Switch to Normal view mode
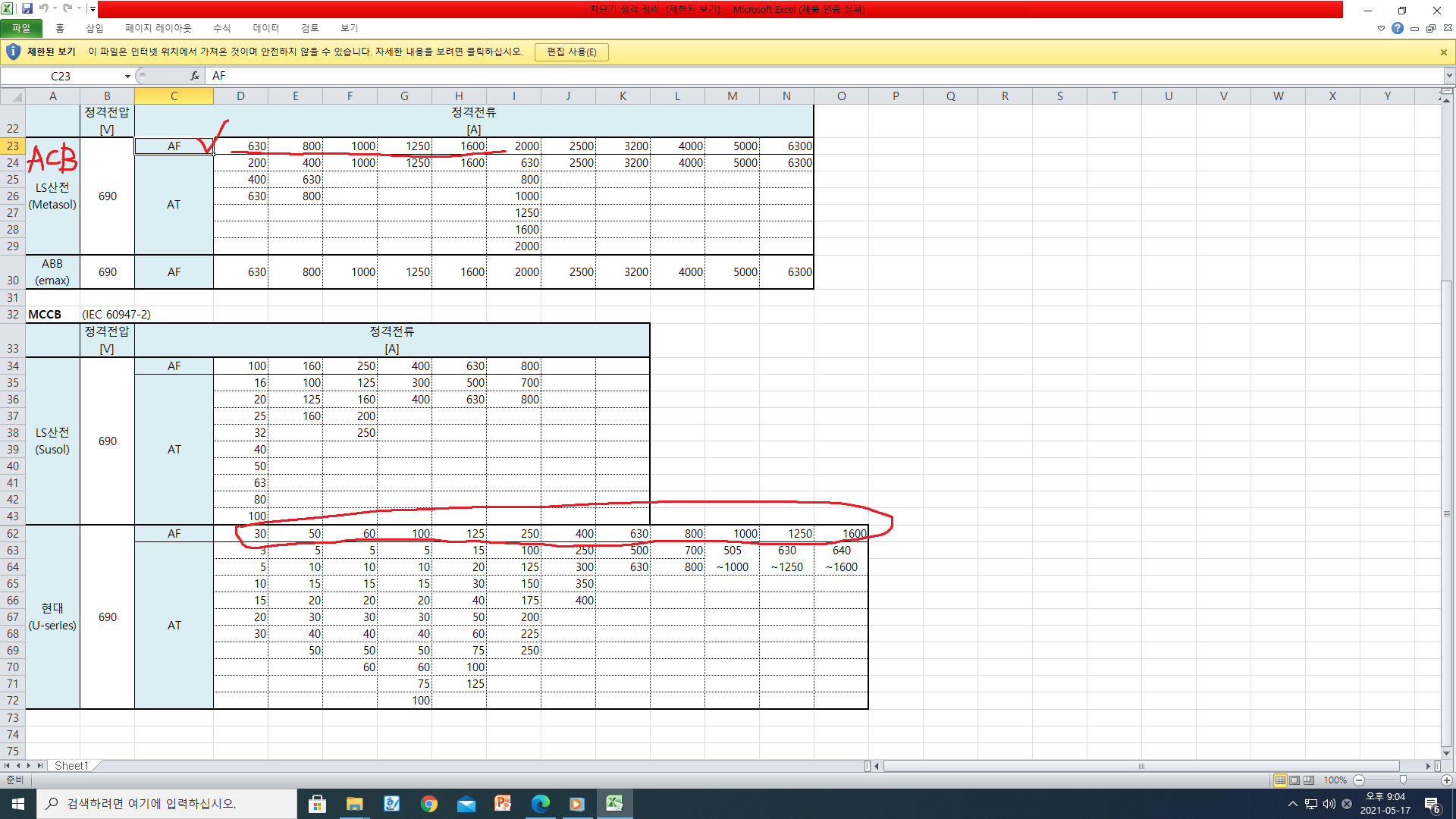 tap(1280, 780)
